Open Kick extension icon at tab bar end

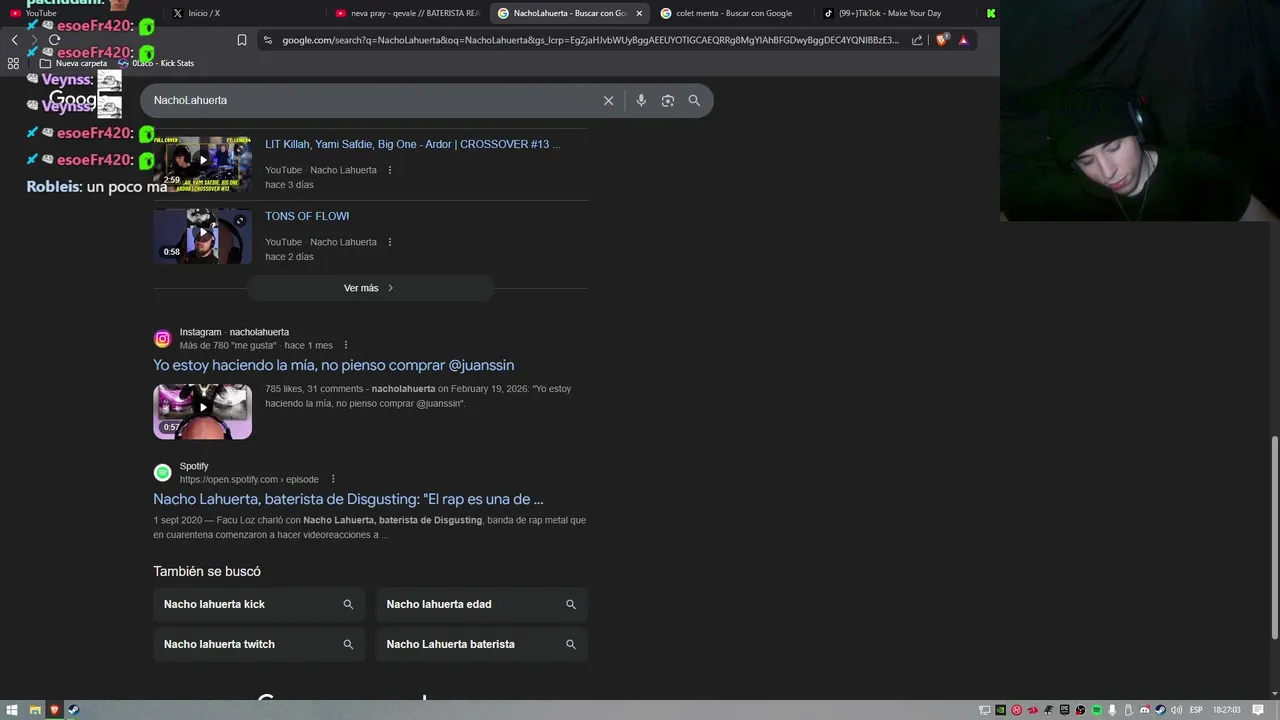(990, 13)
